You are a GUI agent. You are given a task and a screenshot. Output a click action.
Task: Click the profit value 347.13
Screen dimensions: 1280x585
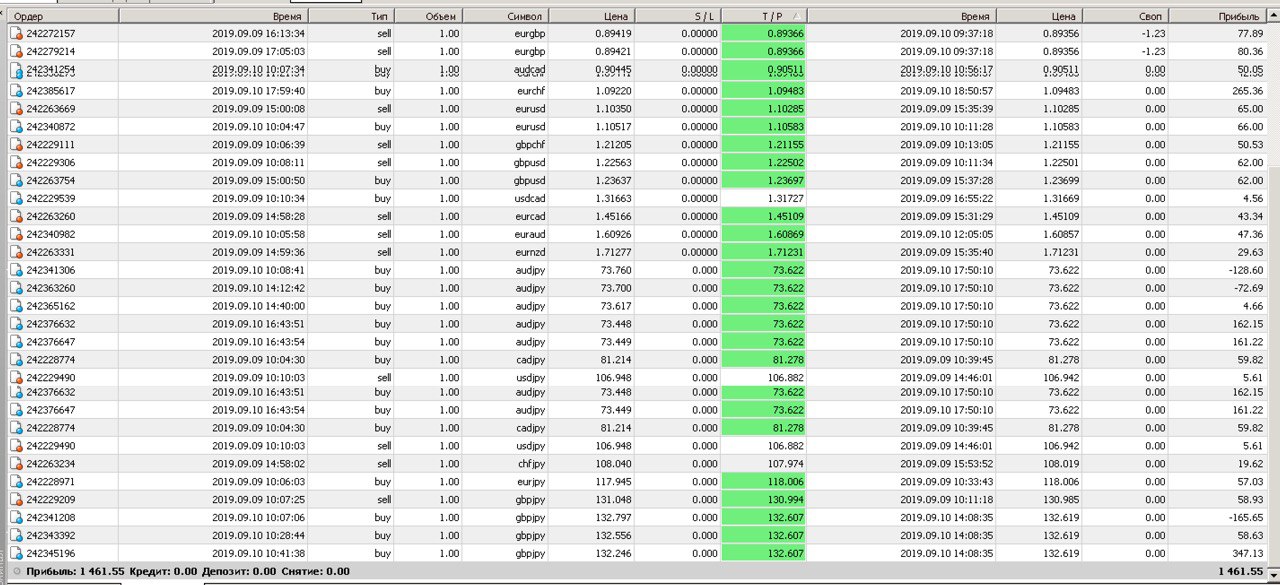(x=1246, y=554)
